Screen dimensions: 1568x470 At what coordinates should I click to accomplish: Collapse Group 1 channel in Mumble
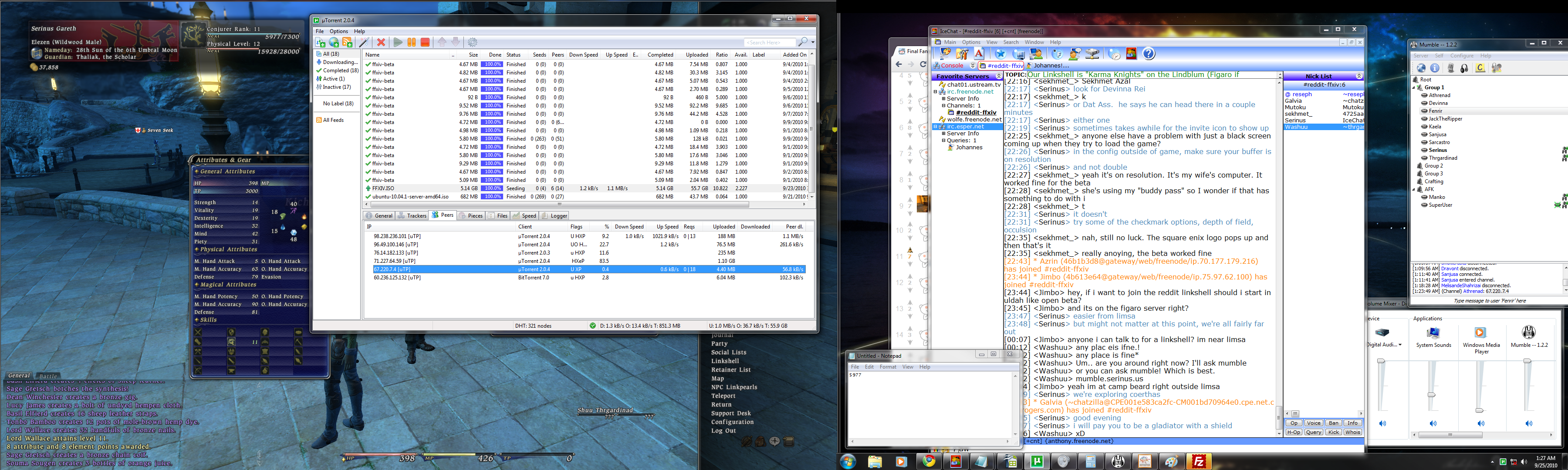pyautogui.click(x=1415, y=87)
